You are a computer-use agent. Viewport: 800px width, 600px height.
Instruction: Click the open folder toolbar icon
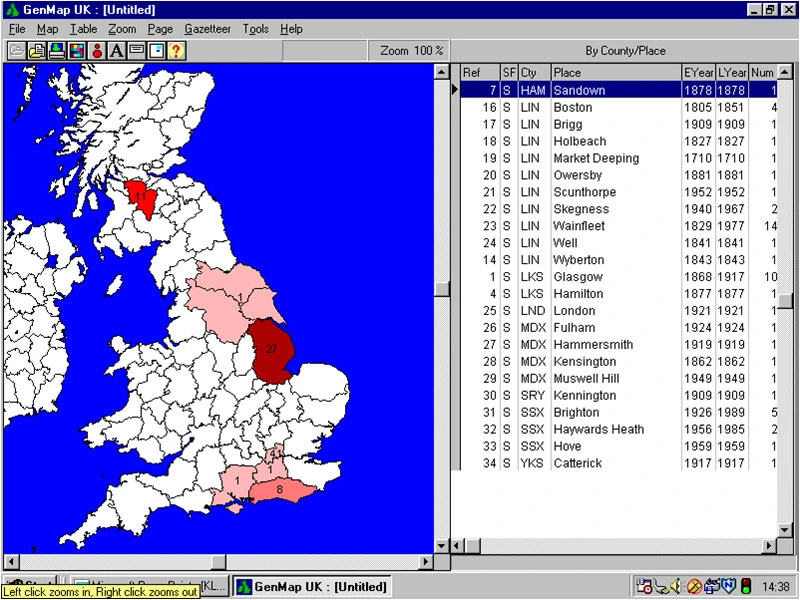(x=17, y=51)
